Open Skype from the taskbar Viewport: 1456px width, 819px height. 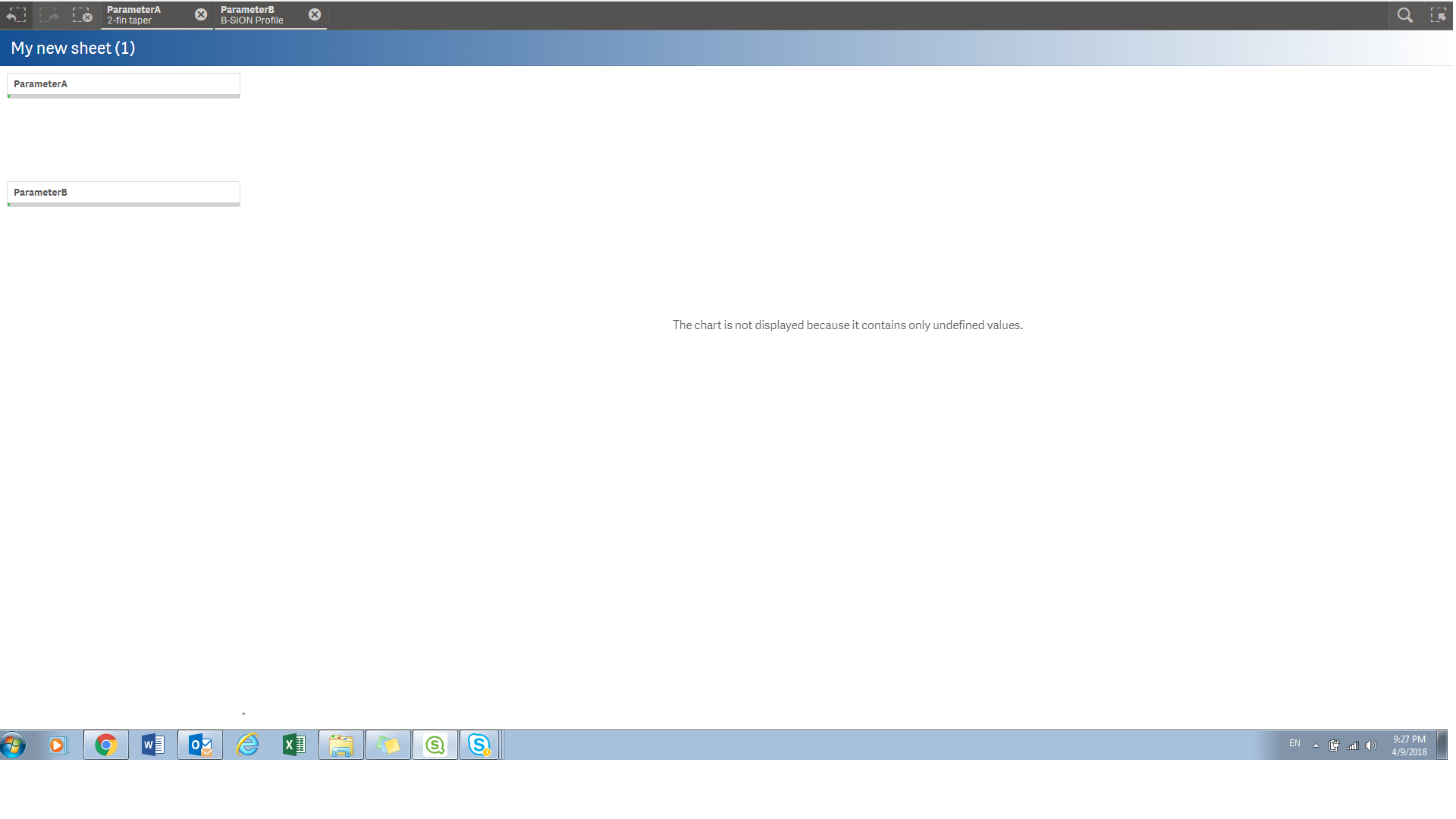479,745
